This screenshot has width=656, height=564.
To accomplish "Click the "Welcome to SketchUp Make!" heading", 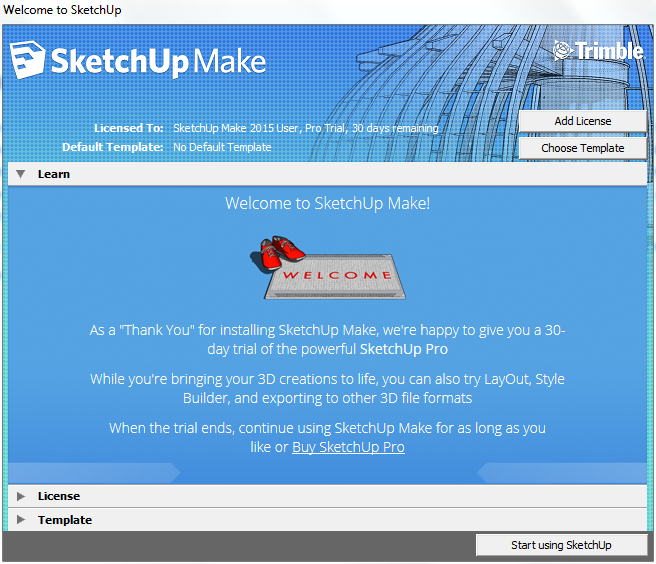I will pyautogui.click(x=328, y=203).
